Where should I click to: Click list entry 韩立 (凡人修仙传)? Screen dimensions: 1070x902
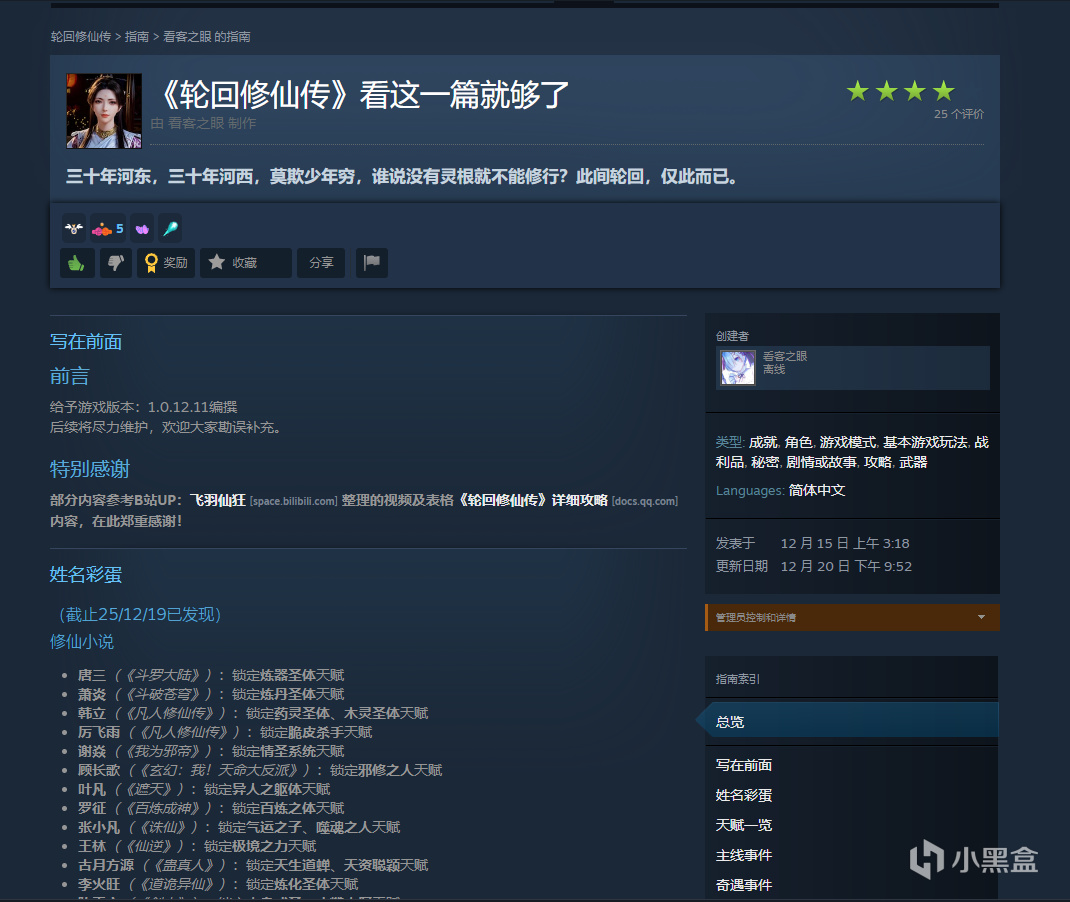pyautogui.click(x=253, y=714)
